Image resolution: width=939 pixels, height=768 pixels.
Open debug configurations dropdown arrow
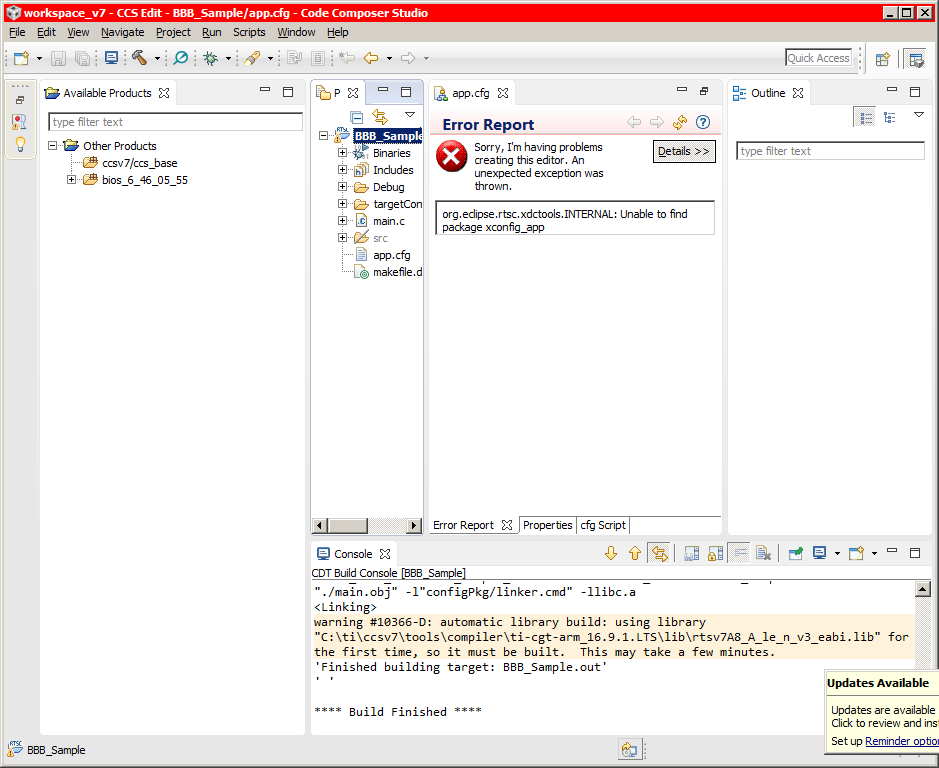click(228, 59)
